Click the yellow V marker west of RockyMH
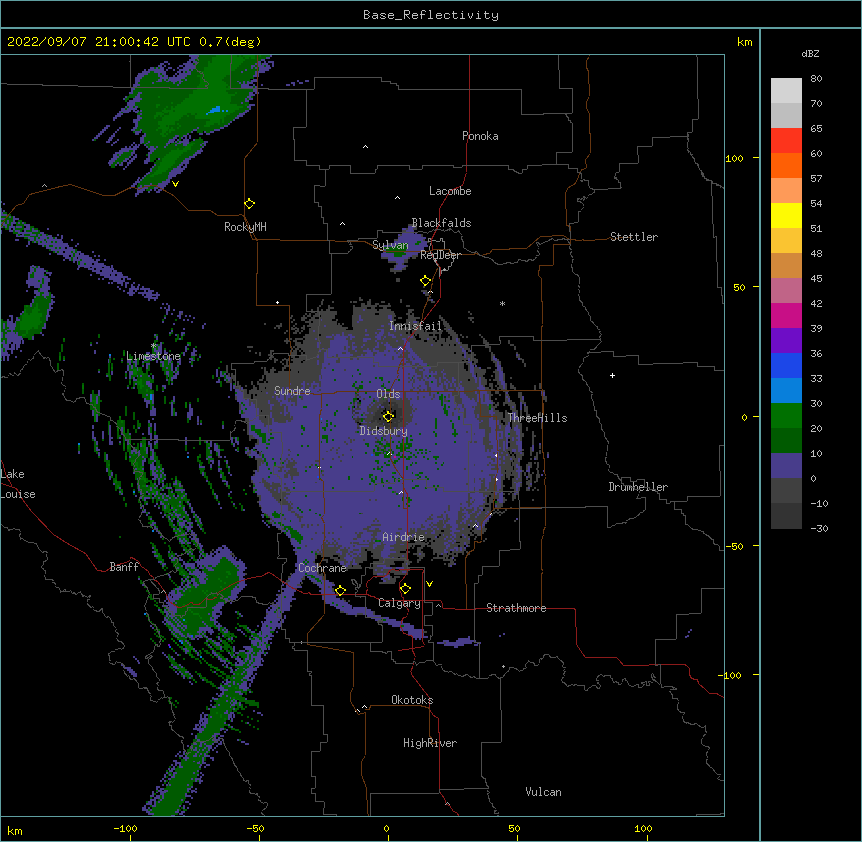The width and height of the screenshot is (862, 842). tap(175, 184)
